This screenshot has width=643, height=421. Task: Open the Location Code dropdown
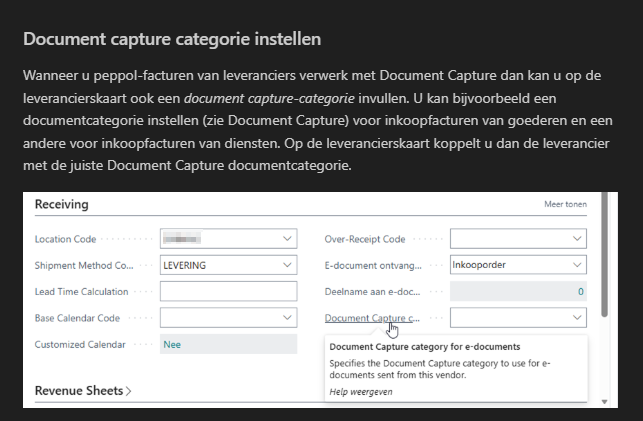click(x=288, y=239)
